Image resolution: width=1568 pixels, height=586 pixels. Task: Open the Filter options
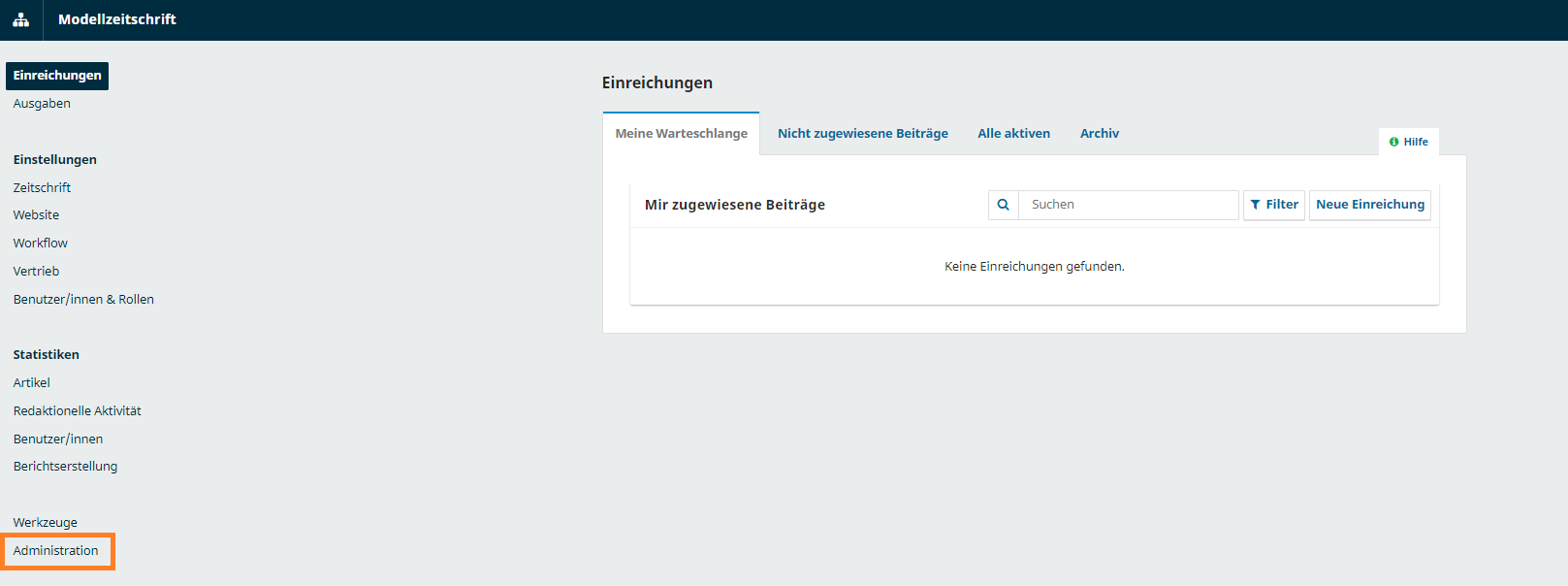[x=1273, y=205]
